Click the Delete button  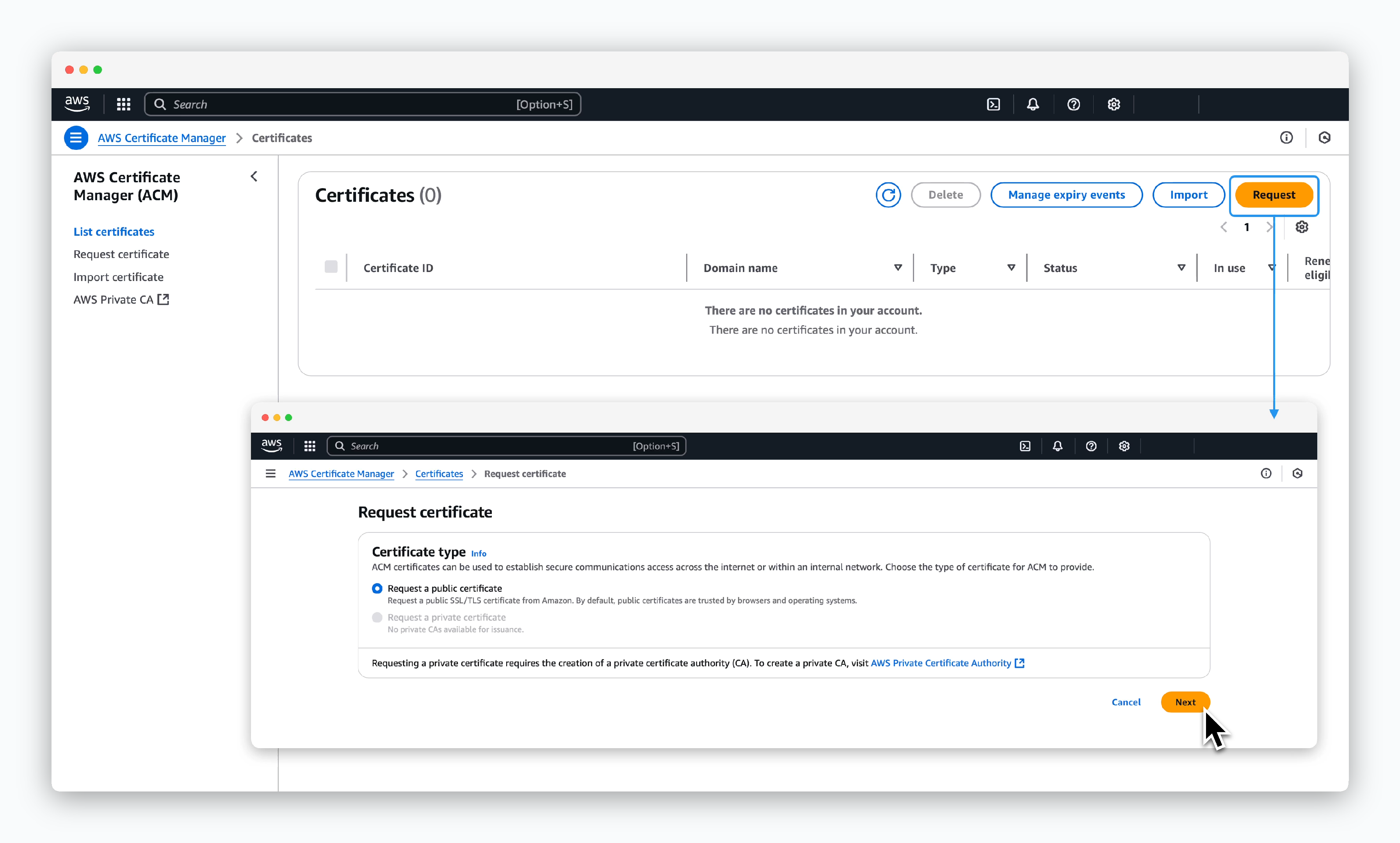pyautogui.click(x=945, y=195)
